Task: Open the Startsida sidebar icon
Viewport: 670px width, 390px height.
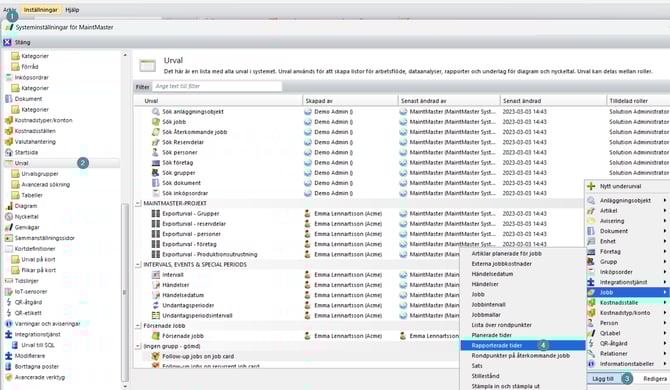Action: click(x=8, y=152)
